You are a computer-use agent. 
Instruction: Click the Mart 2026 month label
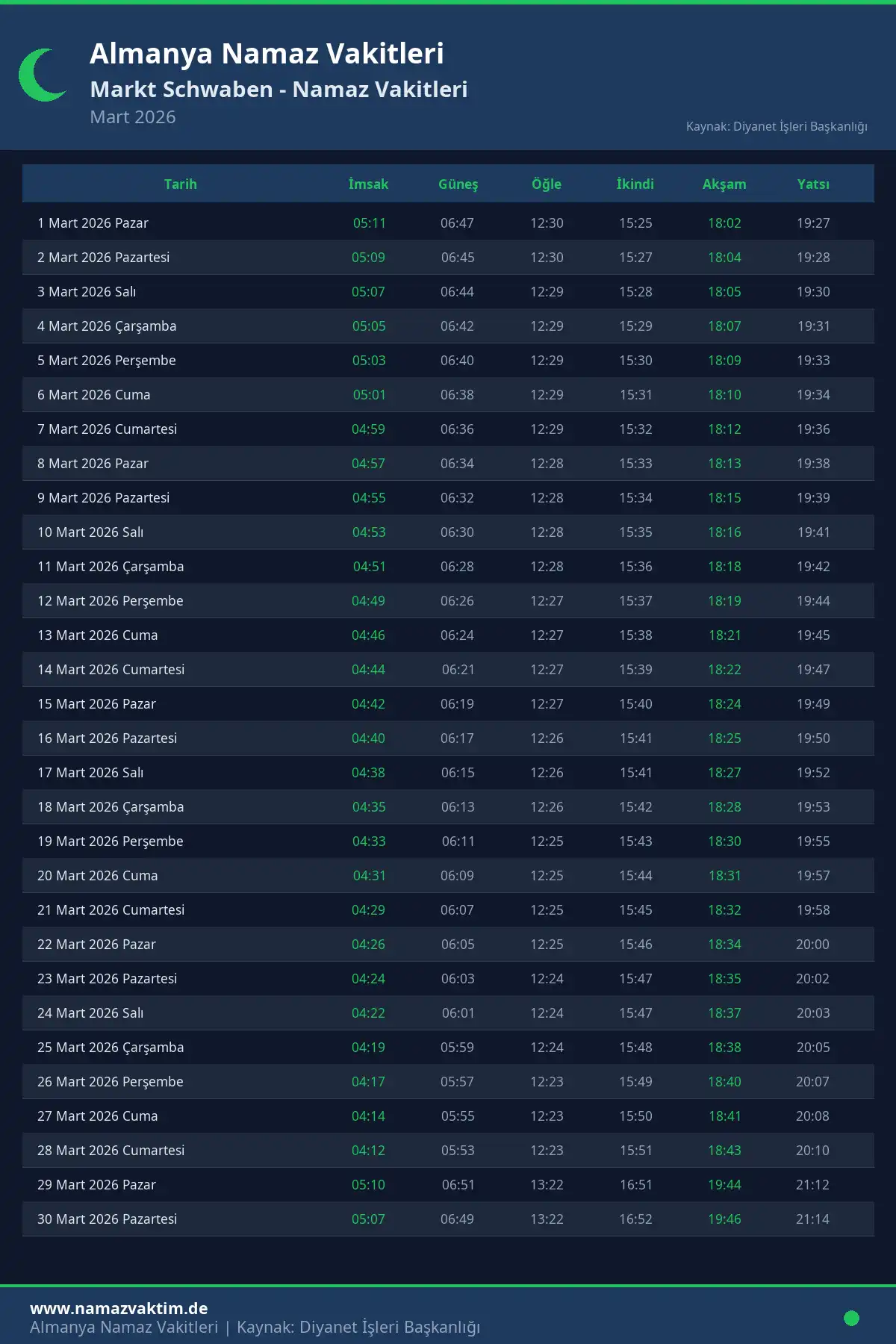click(x=133, y=117)
